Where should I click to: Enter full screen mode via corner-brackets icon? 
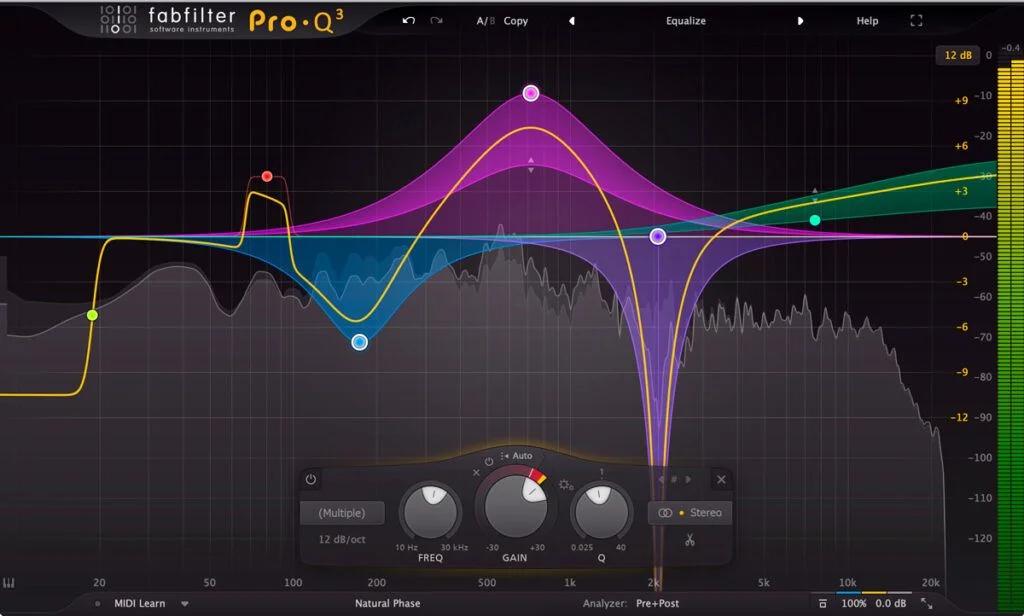click(916, 21)
